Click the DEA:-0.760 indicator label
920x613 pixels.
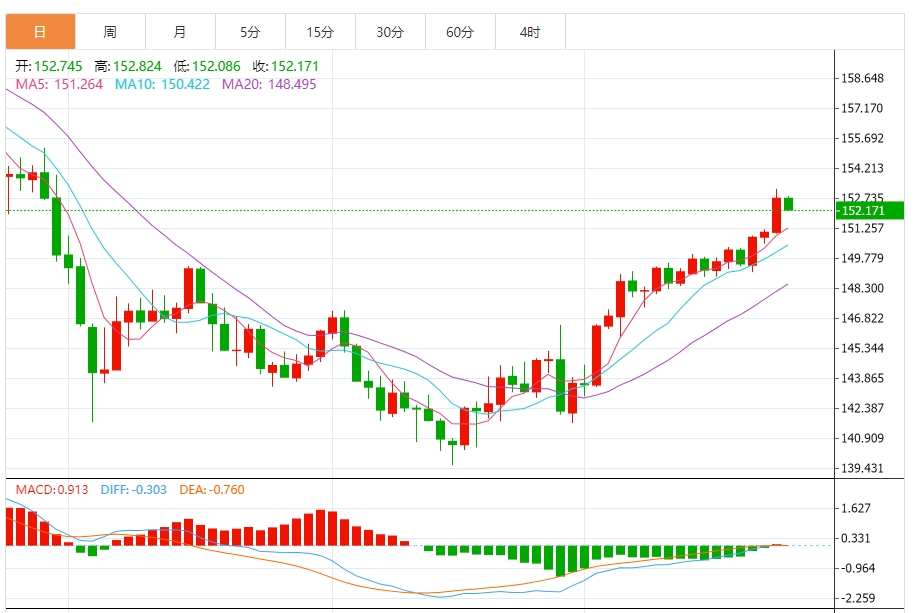click(212, 490)
